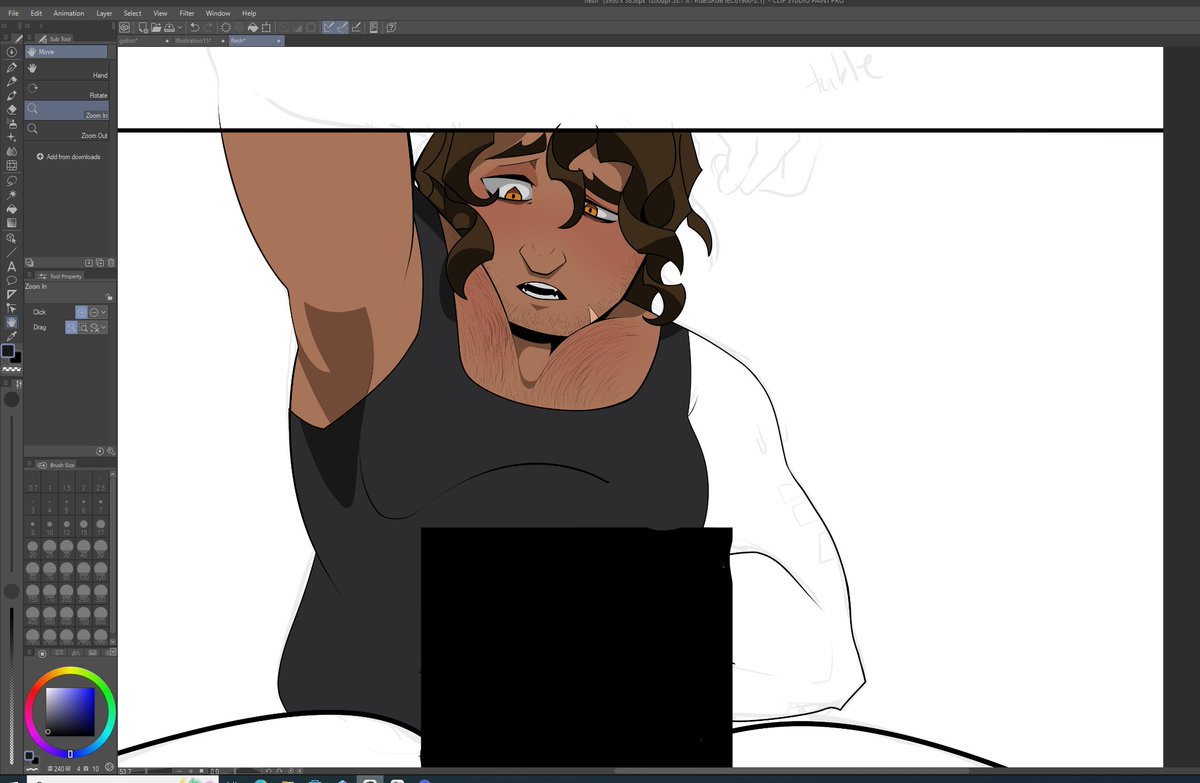Select the Zoom In sub tool
Screen dimensions: 1200x783
(66, 110)
